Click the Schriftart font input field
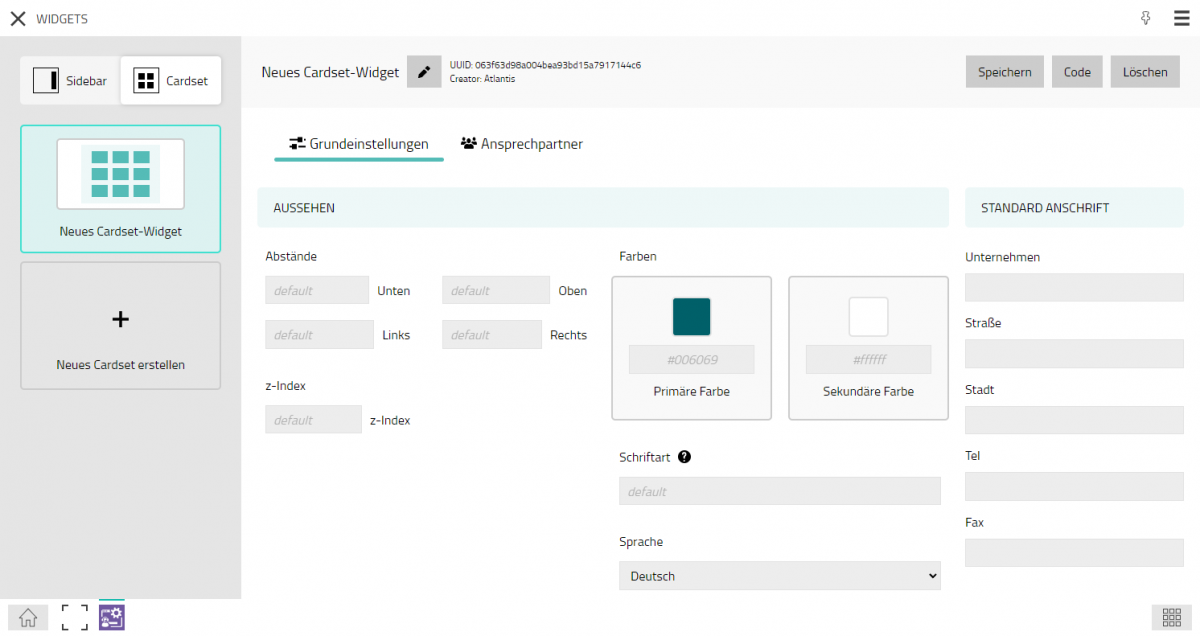The image size is (1200, 636). pos(780,491)
